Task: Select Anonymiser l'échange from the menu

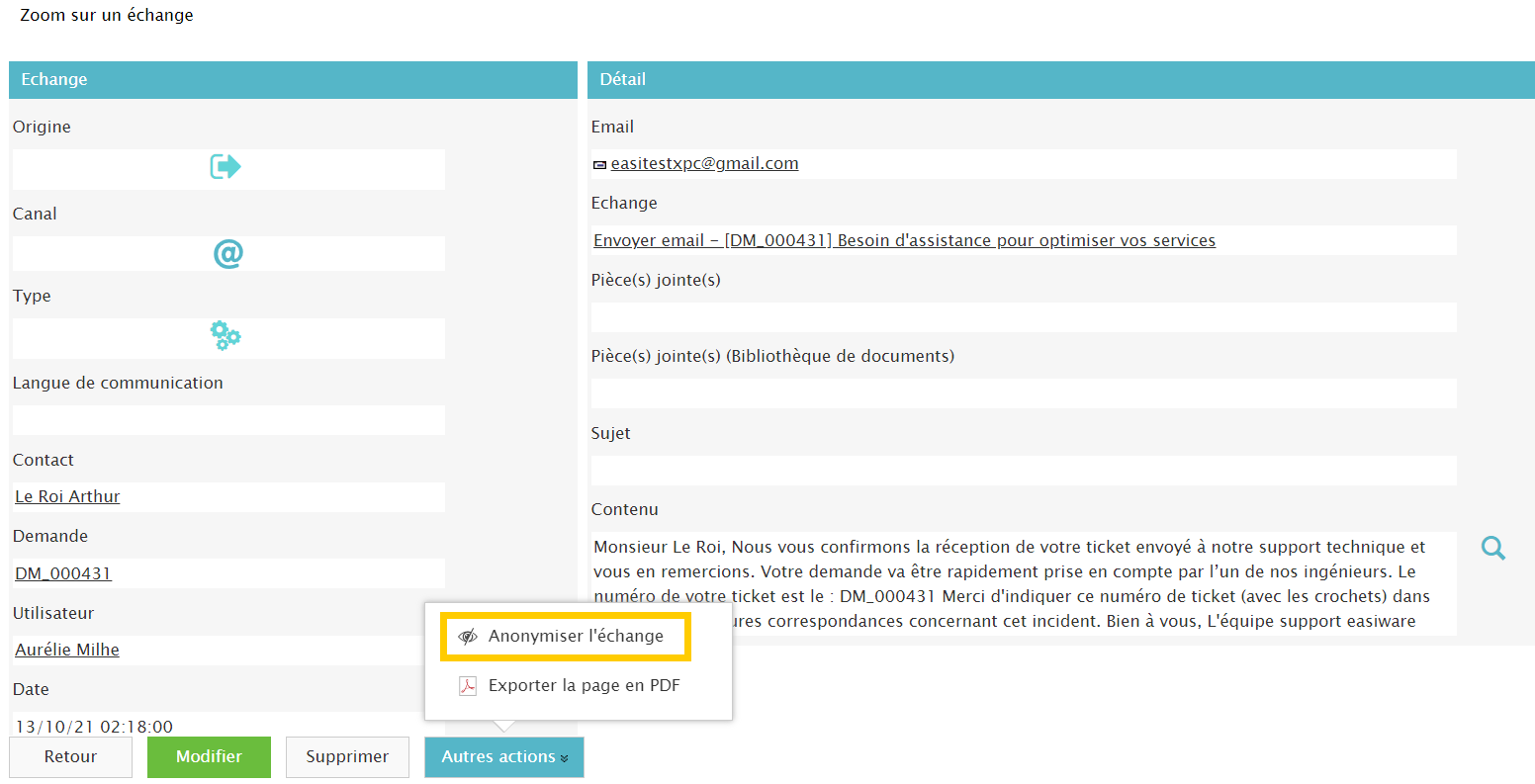Action: 576,637
